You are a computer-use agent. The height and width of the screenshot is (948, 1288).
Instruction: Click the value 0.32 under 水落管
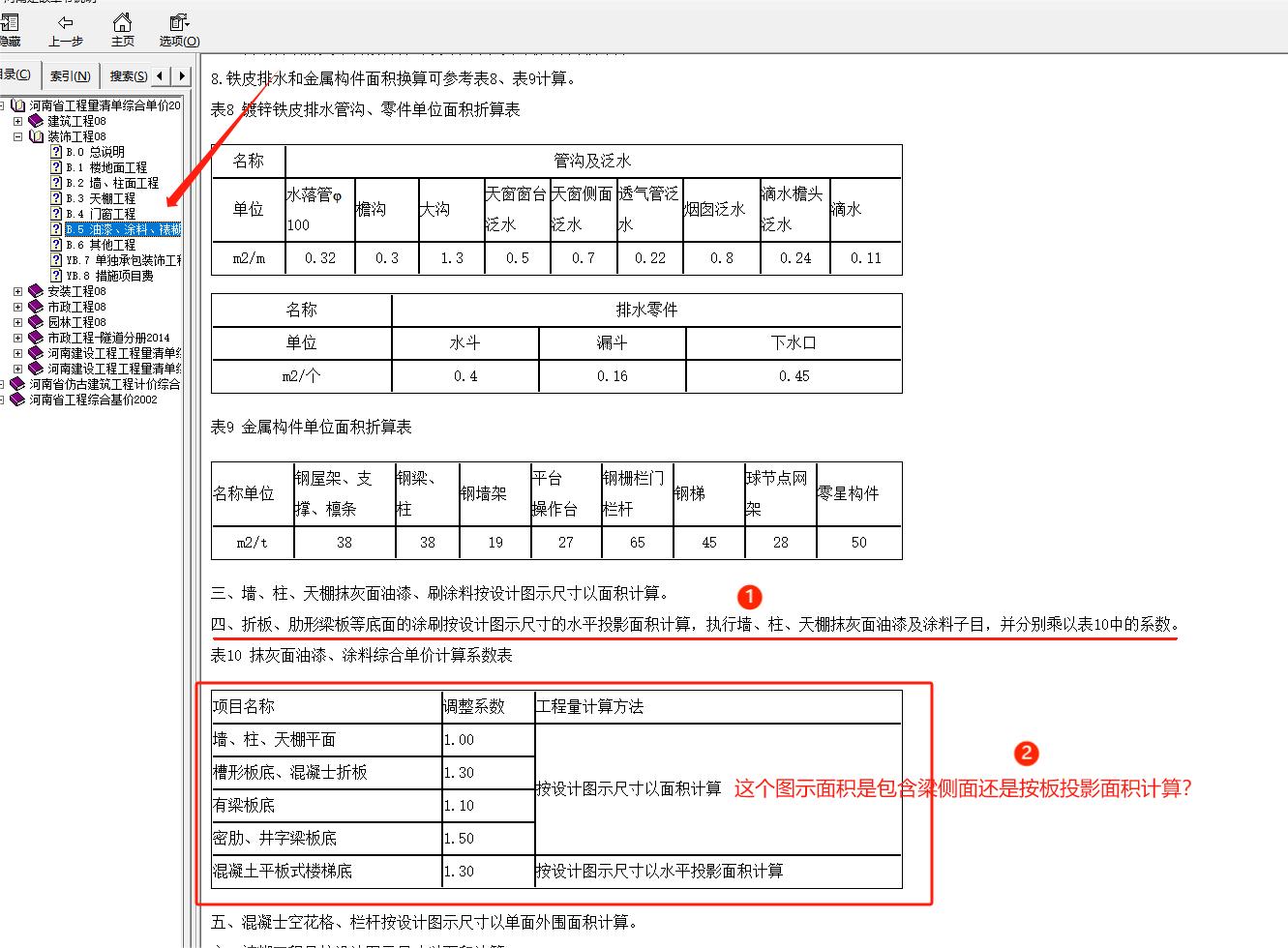tap(320, 258)
